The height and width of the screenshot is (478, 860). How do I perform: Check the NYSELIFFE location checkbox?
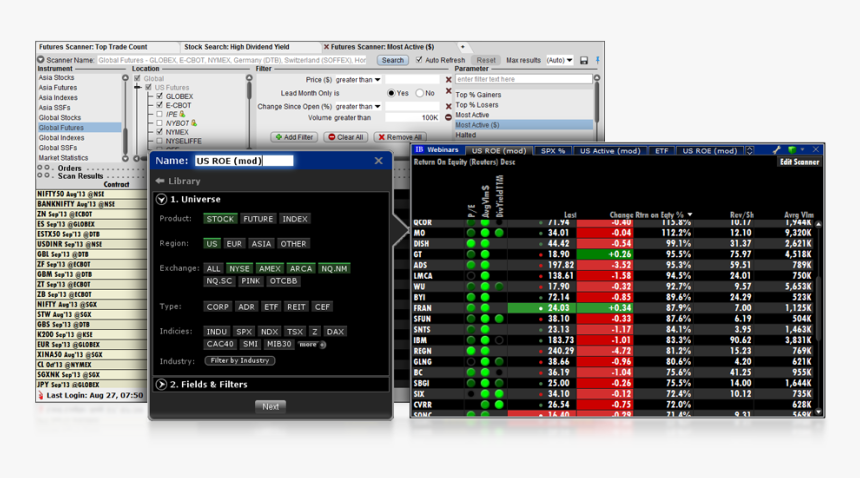point(160,141)
